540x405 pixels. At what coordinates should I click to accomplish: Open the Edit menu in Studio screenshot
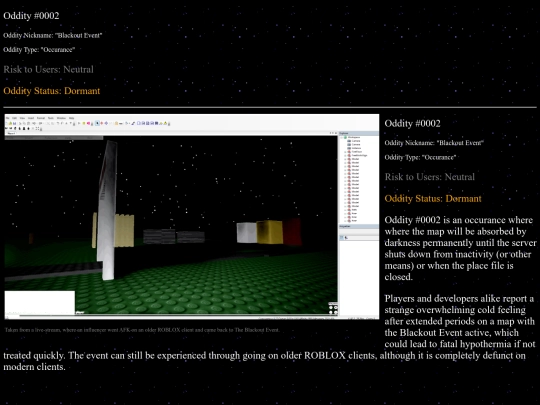coord(14,118)
